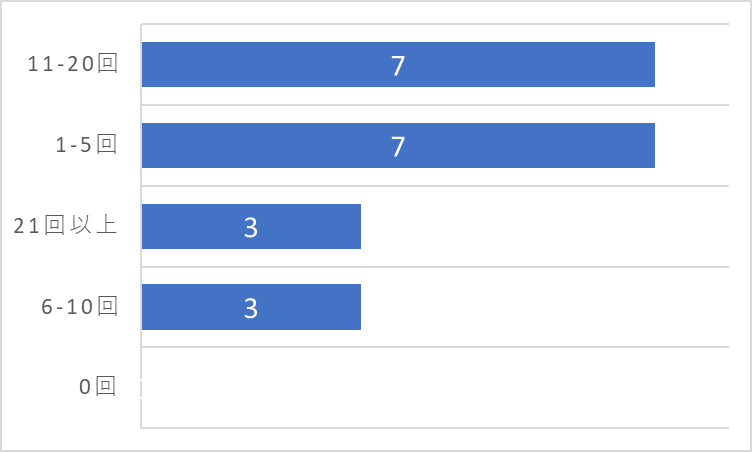Select the blue 1-5回 bar
This screenshot has width=752, height=452.
click(x=398, y=145)
